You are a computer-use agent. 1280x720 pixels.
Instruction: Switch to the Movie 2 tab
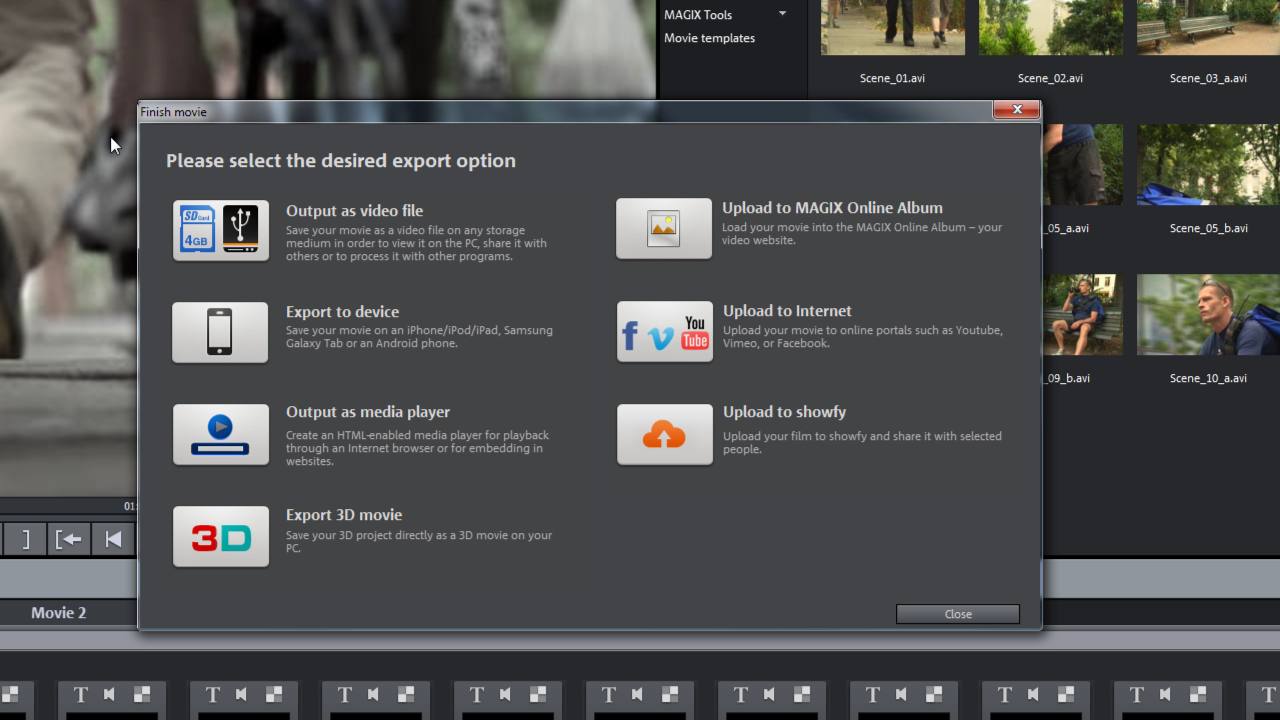[x=59, y=613]
